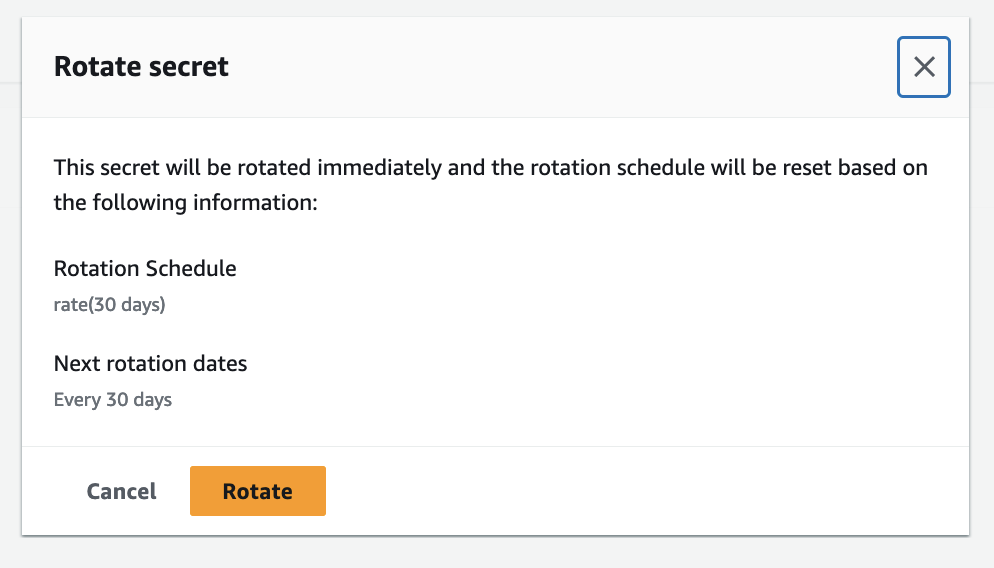The height and width of the screenshot is (568, 994).
Task: Click the "Every 30 days" value text
Action: (112, 400)
